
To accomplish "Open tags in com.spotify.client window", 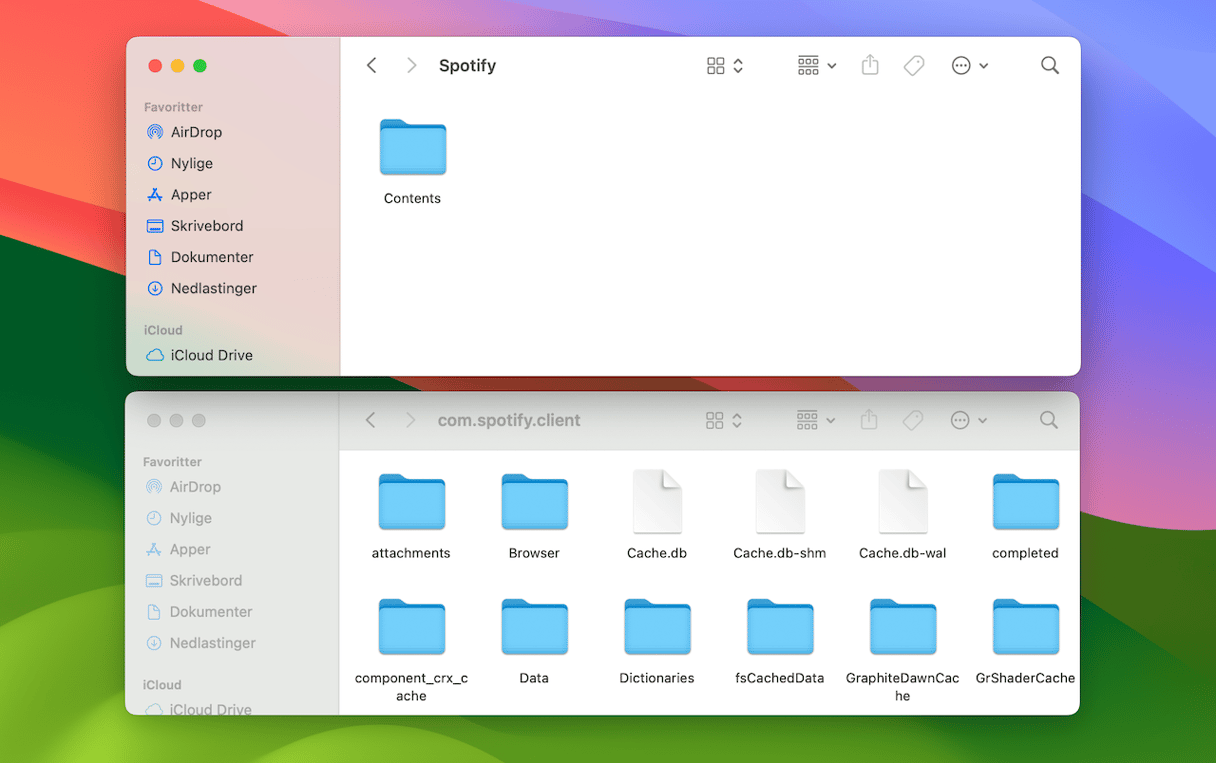I will coord(913,420).
